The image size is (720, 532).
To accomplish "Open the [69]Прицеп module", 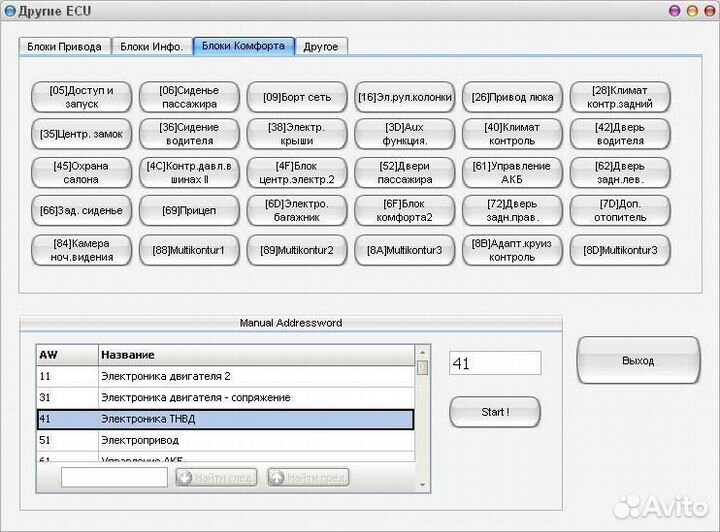I will click(x=189, y=210).
